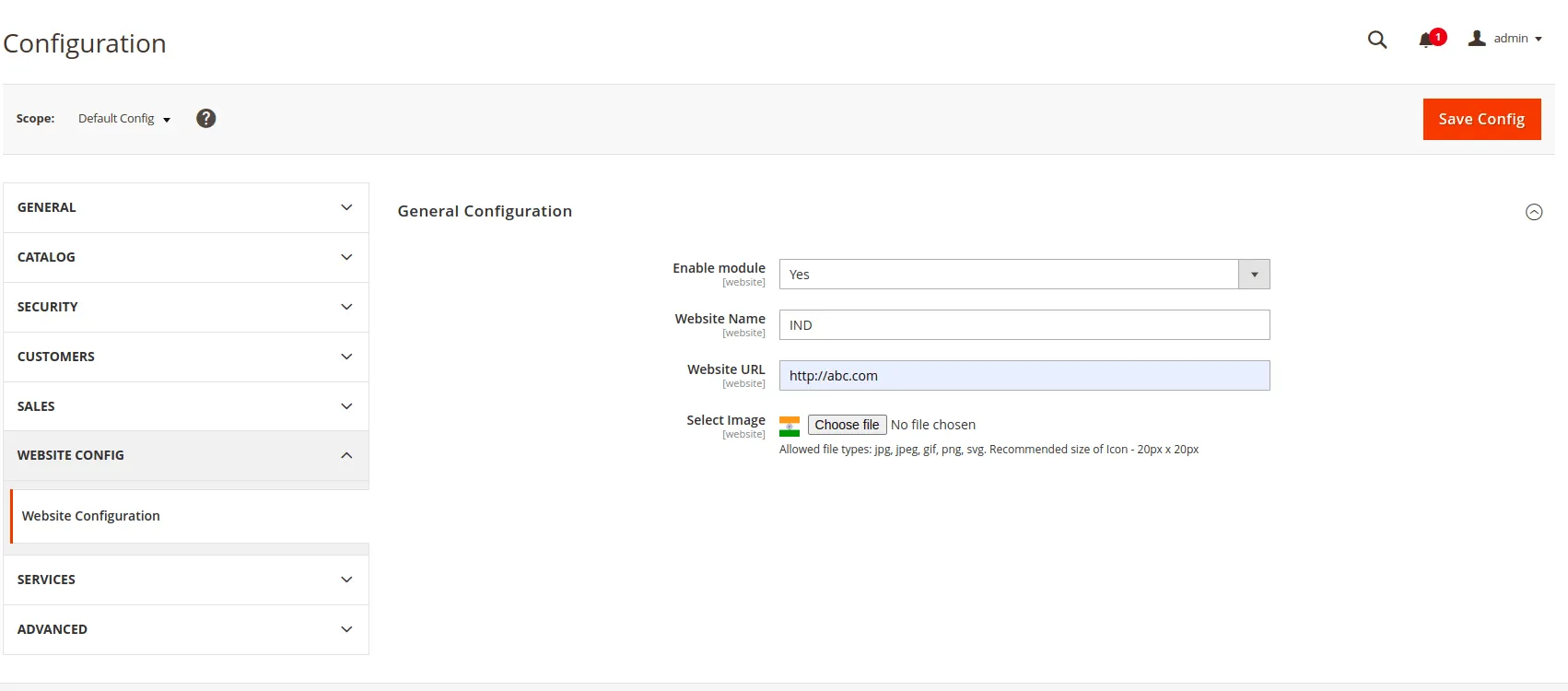
Task: Expand the Services sidebar section
Action: click(x=186, y=580)
